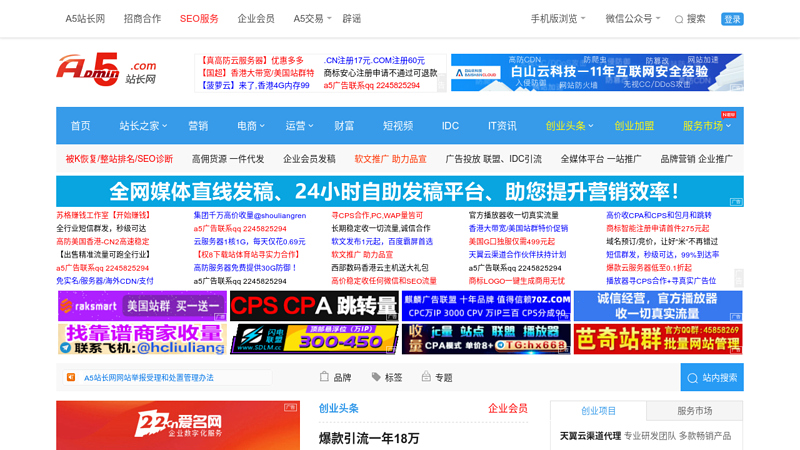Image resolution: width=800 pixels, height=450 pixels.
Task: Click the 标签 tag icon
Action: tap(376, 377)
